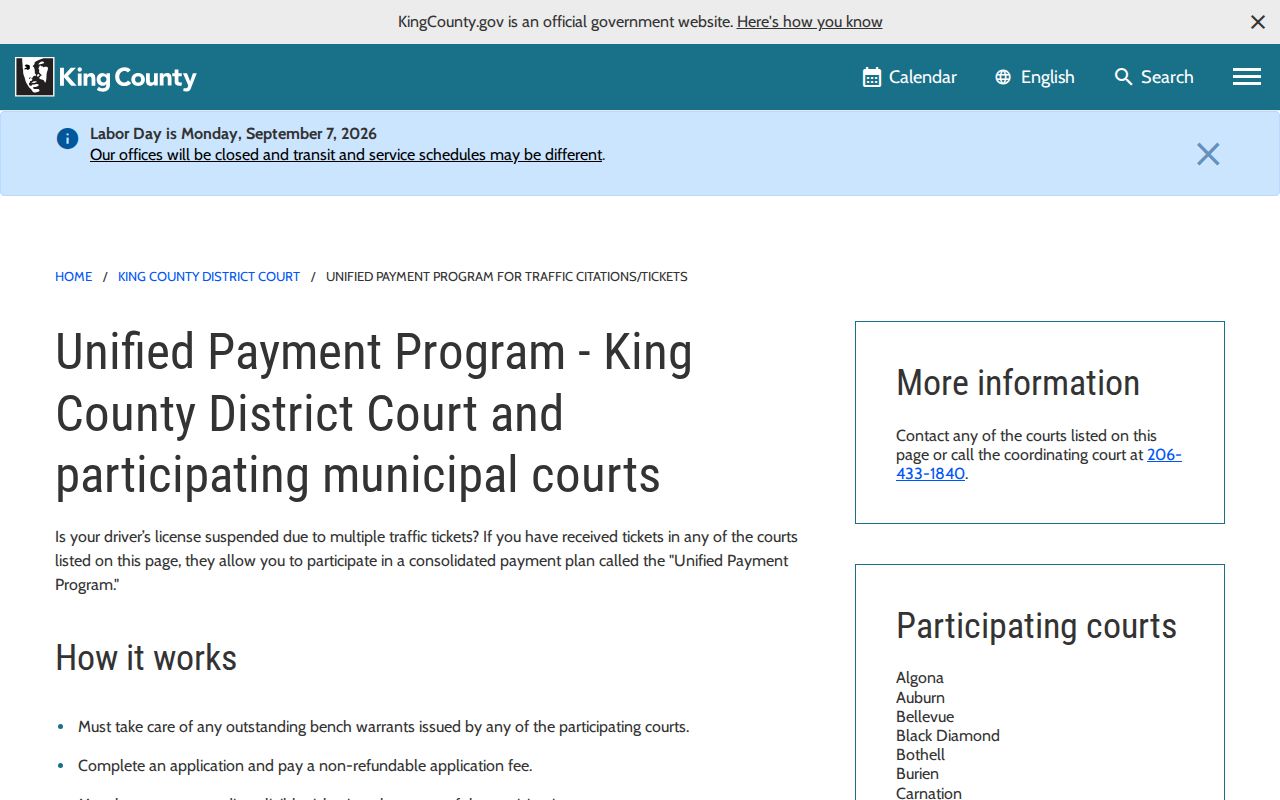Click the Unified Payment Program breadcrumb text
The width and height of the screenshot is (1280, 800).
pos(507,277)
